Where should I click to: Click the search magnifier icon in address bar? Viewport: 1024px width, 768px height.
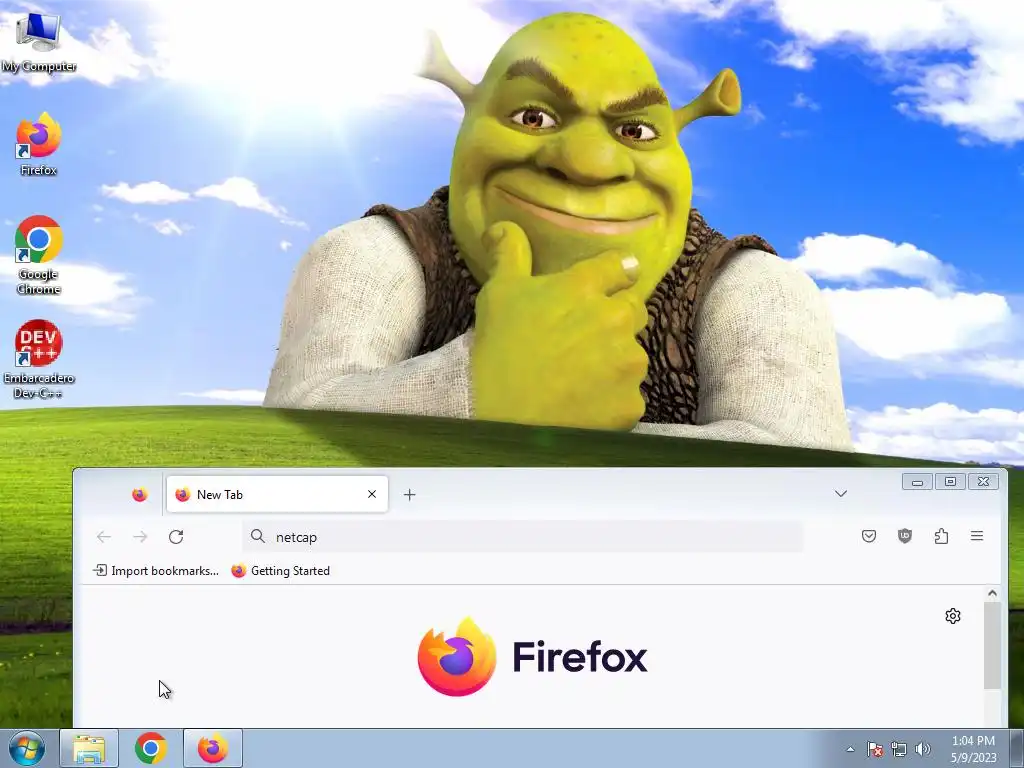coord(258,536)
